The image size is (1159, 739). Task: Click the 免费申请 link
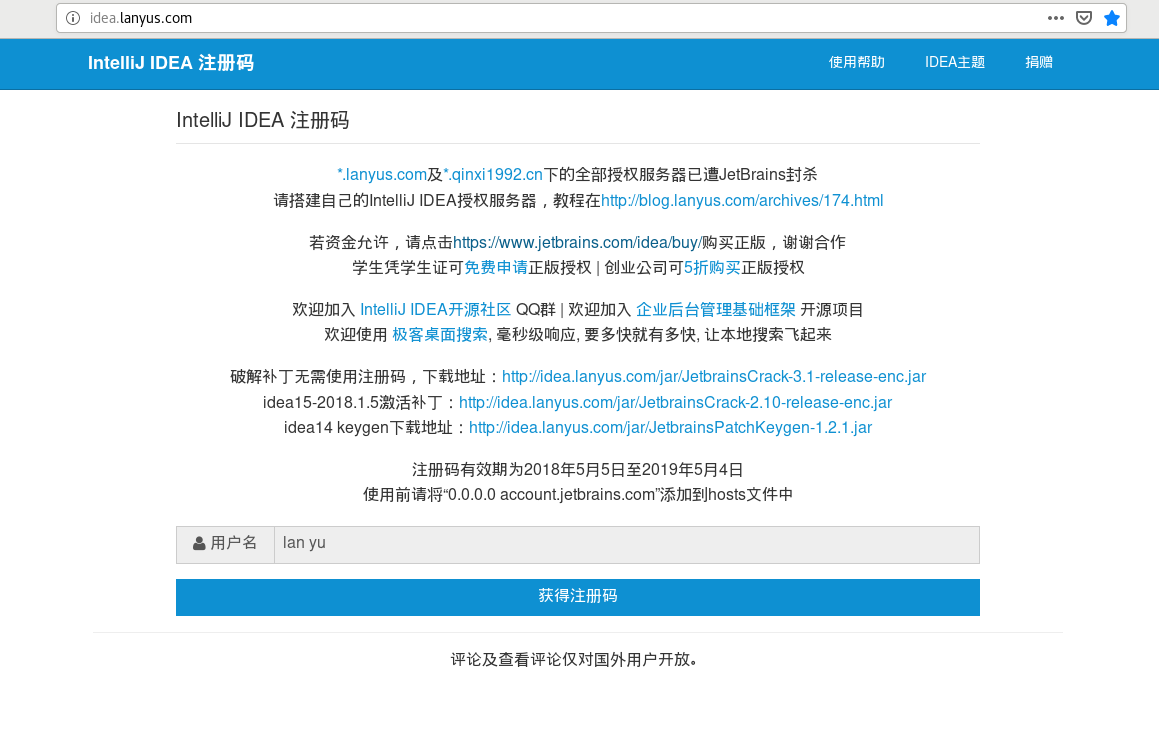tap(496, 268)
